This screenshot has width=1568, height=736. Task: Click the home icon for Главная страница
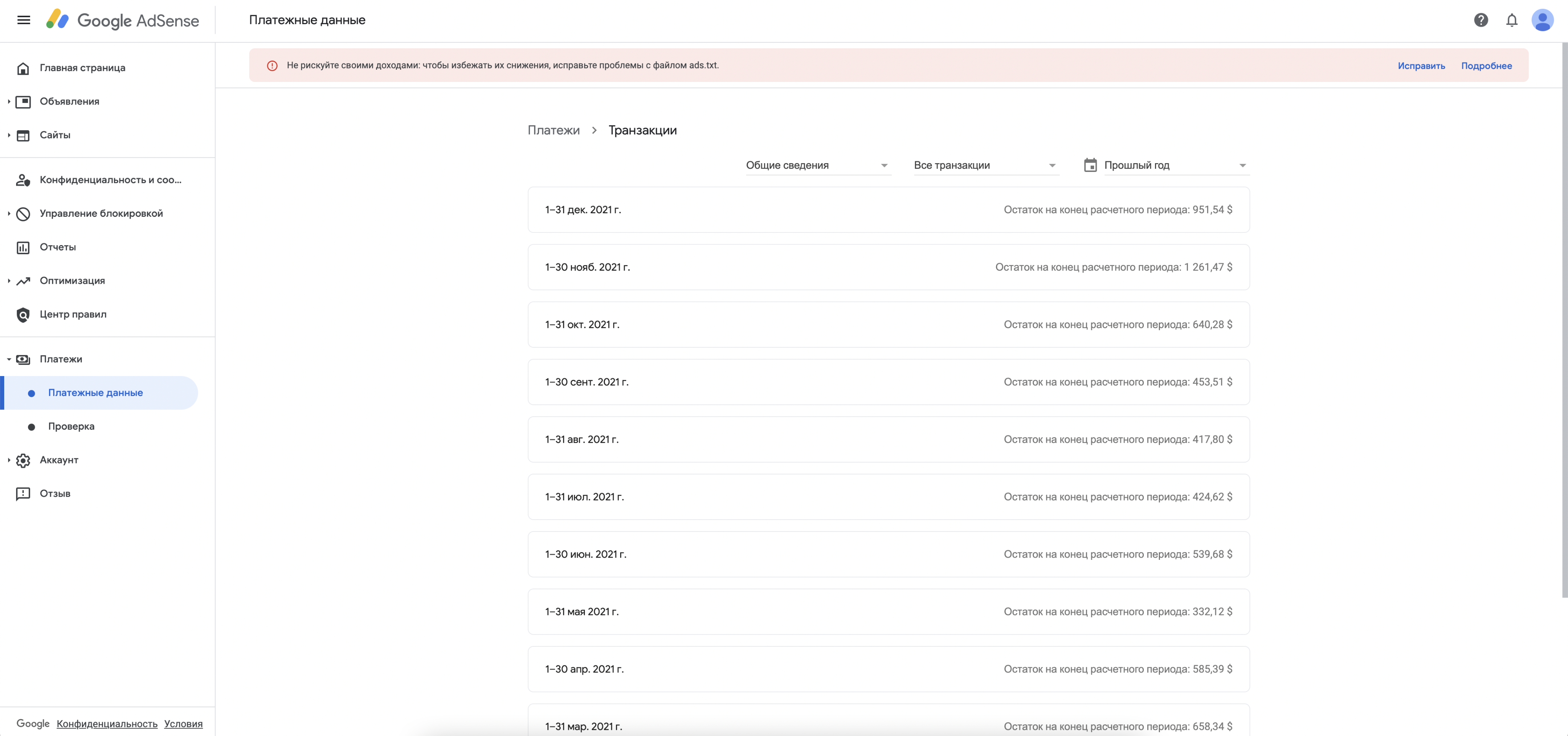click(23, 68)
